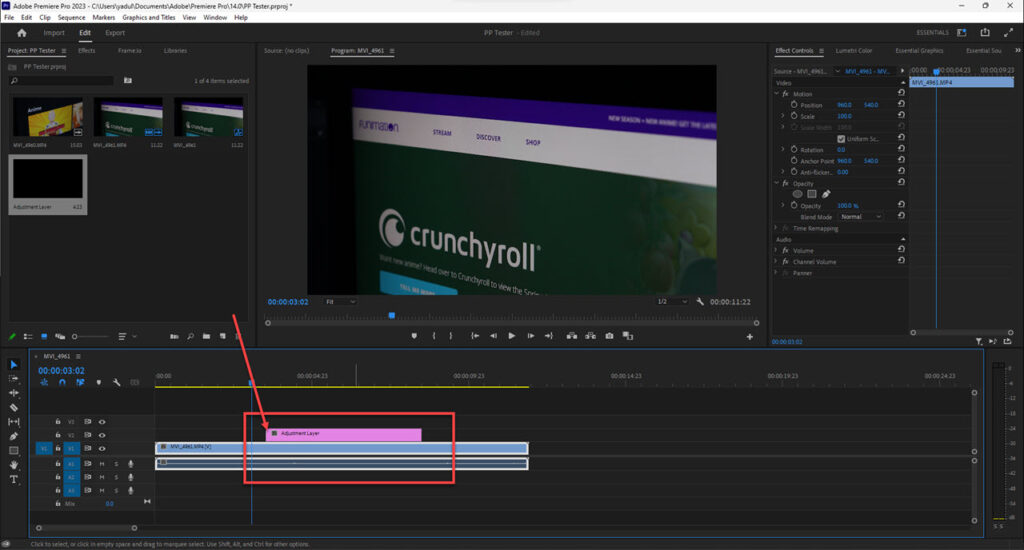Click the New Bin folder icon in the Project panel
The image size is (1024, 550).
click(x=206, y=336)
